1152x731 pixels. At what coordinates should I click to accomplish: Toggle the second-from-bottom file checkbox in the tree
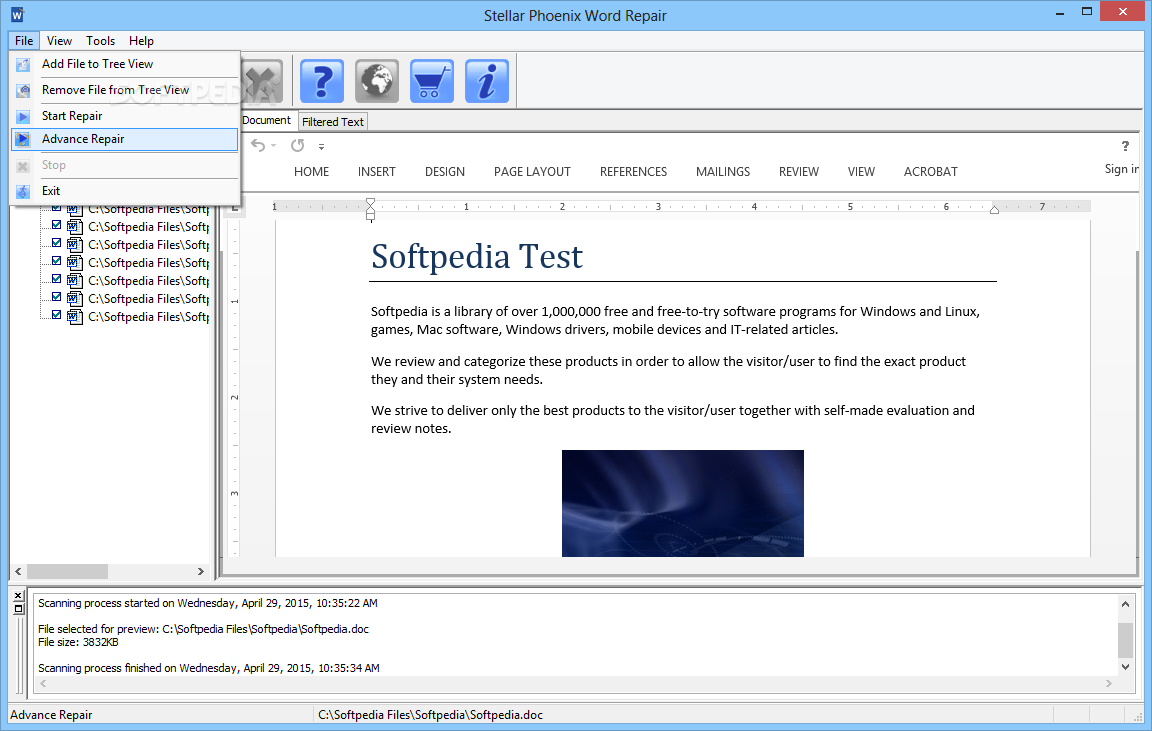[57, 297]
